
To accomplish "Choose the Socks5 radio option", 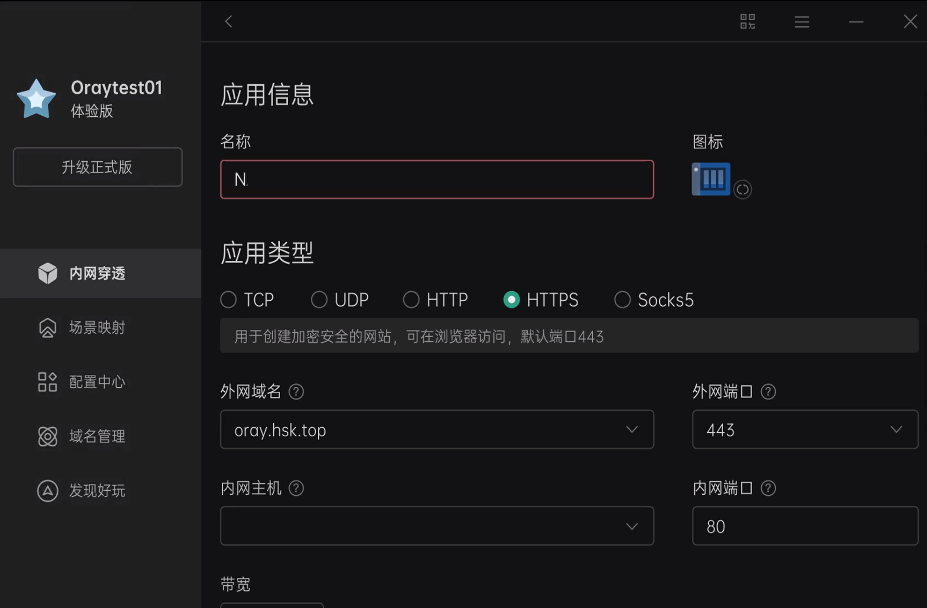I will (x=623, y=300).
